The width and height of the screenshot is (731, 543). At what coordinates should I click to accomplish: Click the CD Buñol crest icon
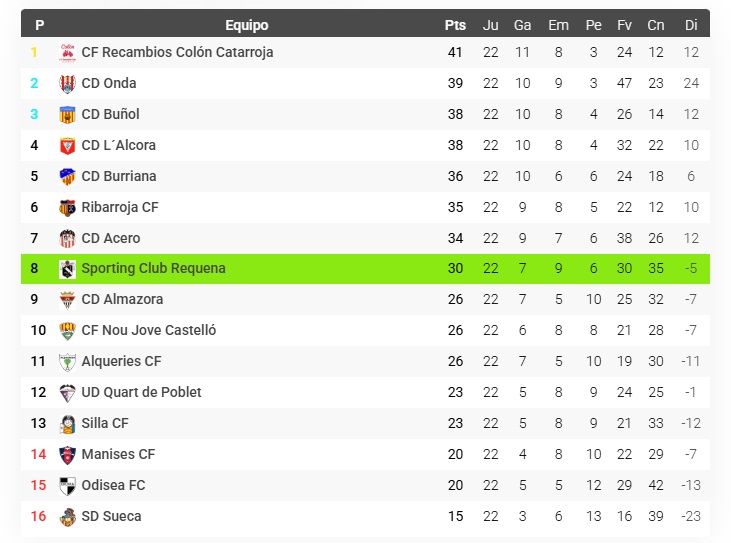68,114
